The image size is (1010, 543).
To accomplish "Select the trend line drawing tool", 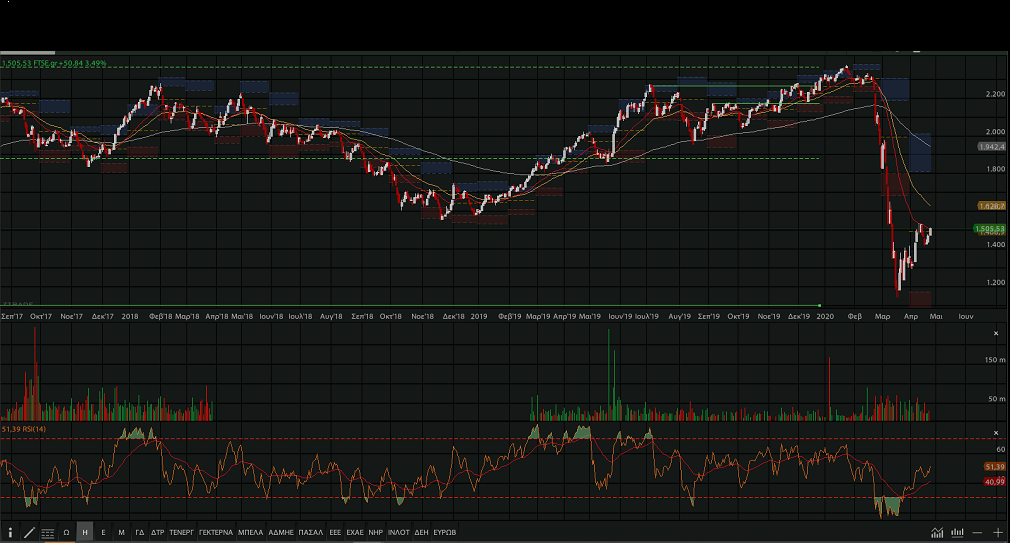I will point(28,533).
